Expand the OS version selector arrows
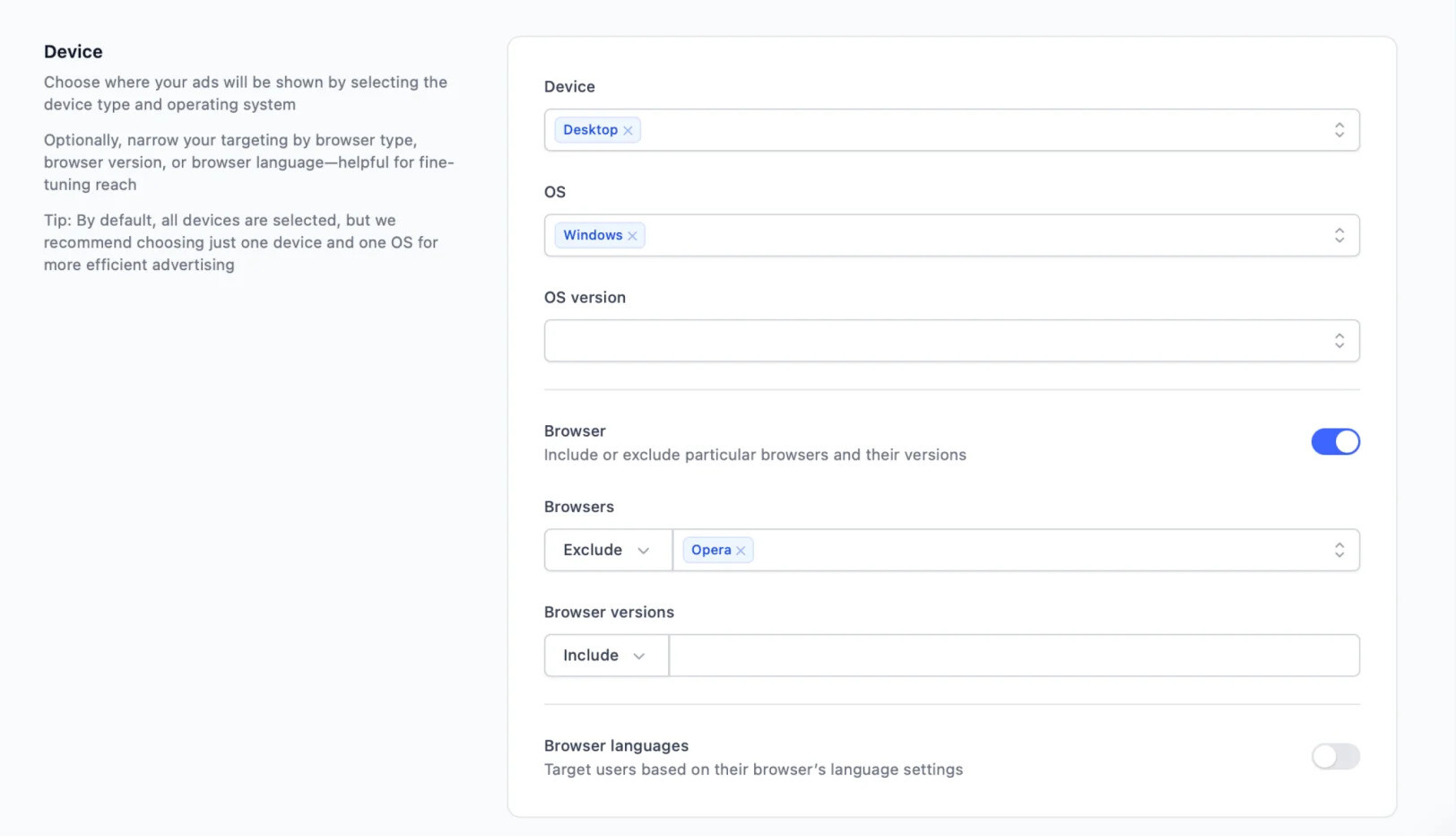The image size is (1456, 836). pos(1339,341)
